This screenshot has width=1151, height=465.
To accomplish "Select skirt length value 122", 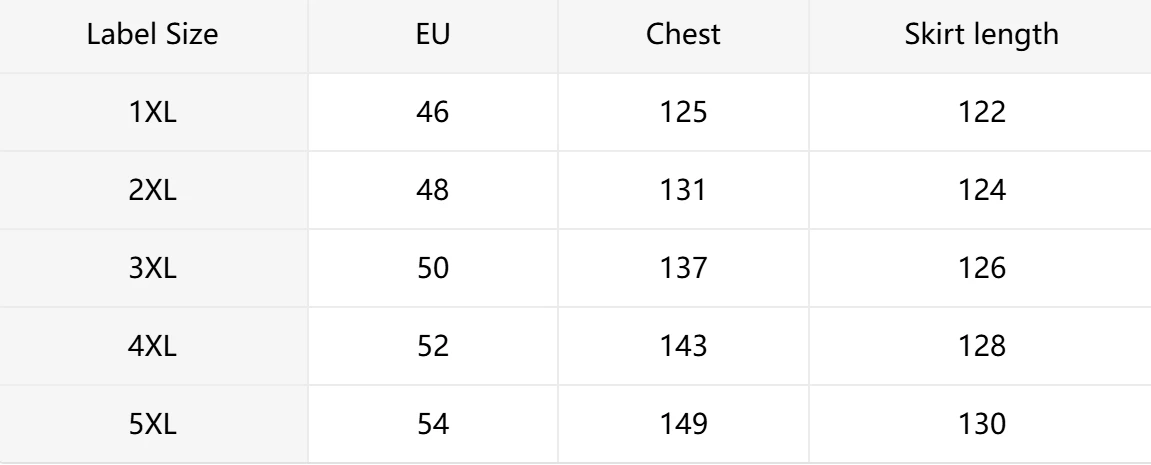I will (981, 112).
